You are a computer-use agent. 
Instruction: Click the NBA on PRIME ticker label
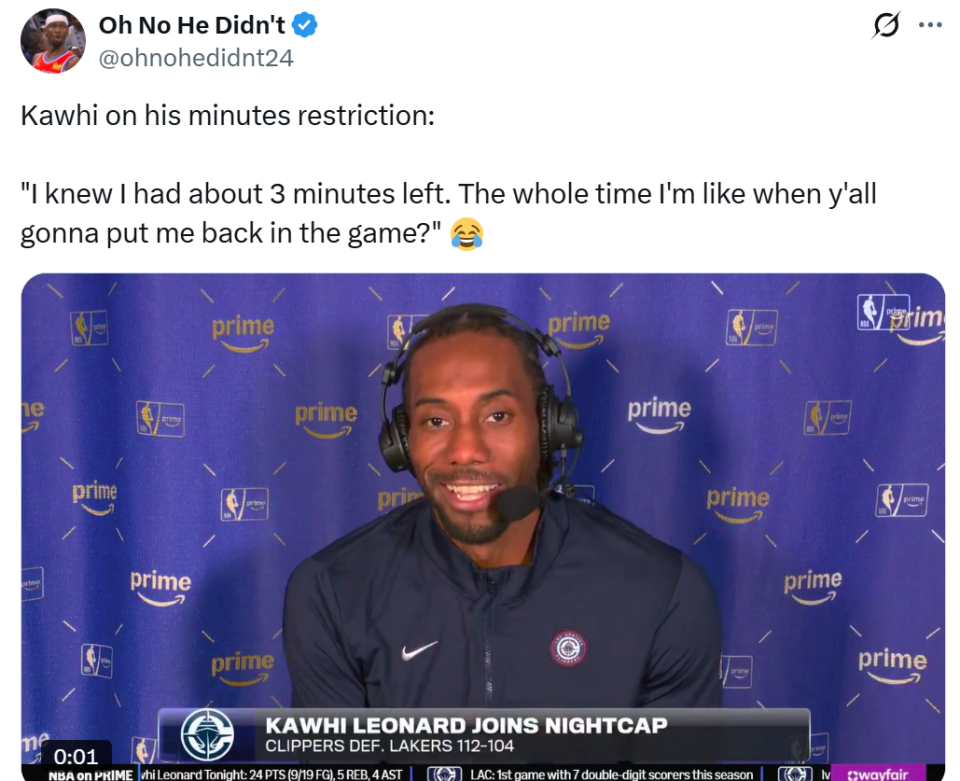pyautogui.click(x=91, y=775)
